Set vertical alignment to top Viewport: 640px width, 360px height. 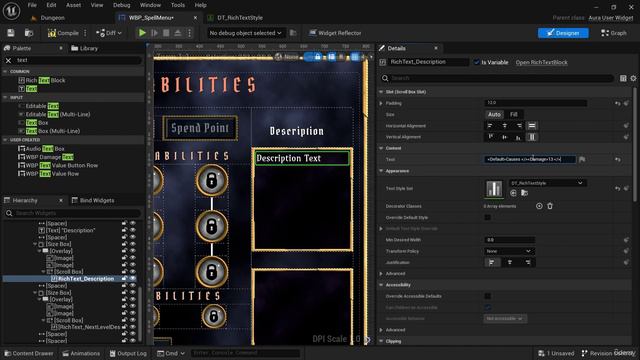pyautogui.click(x=491, y=137)
